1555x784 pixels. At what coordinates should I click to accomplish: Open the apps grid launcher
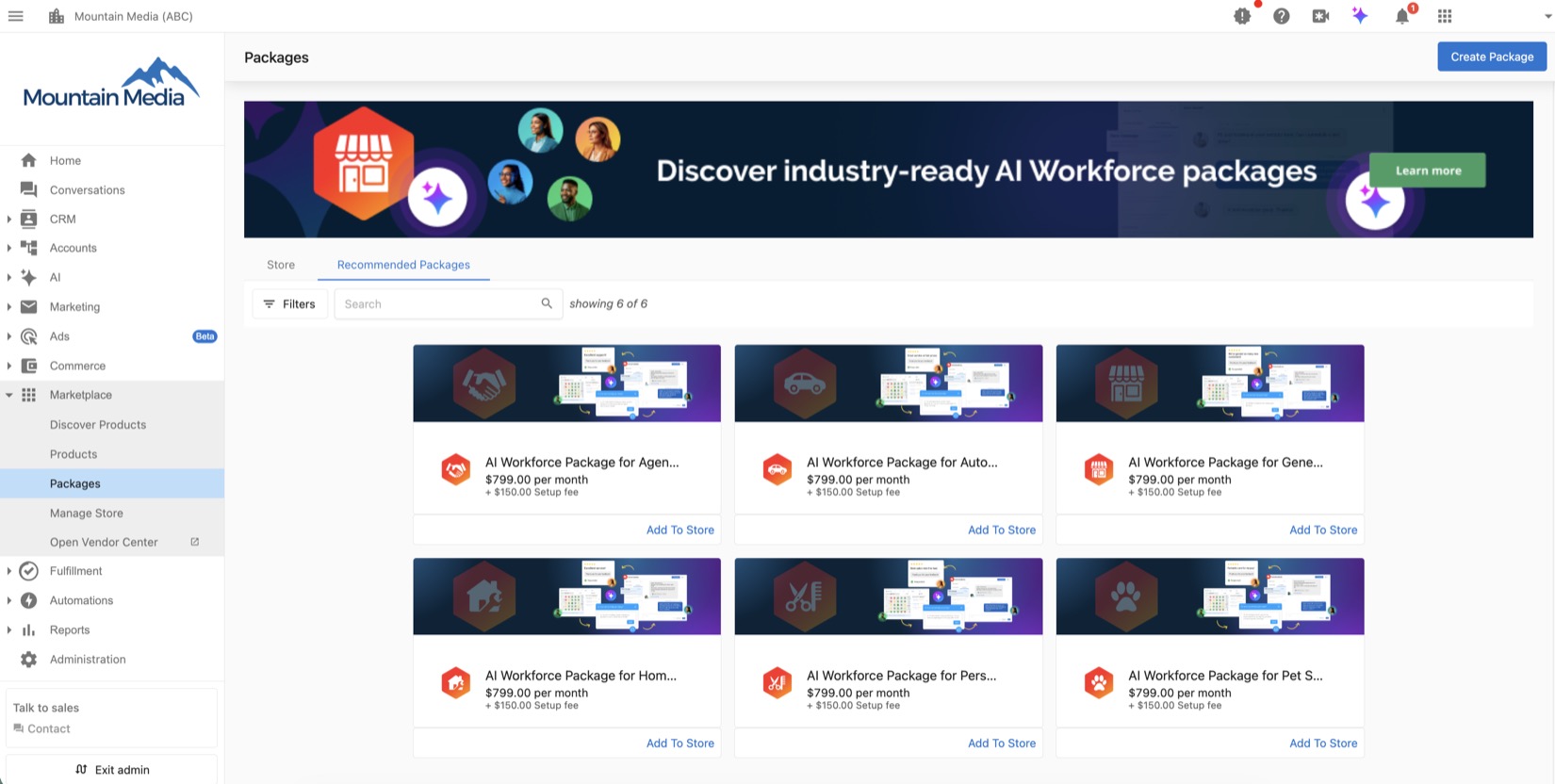tap(1445, 16)
